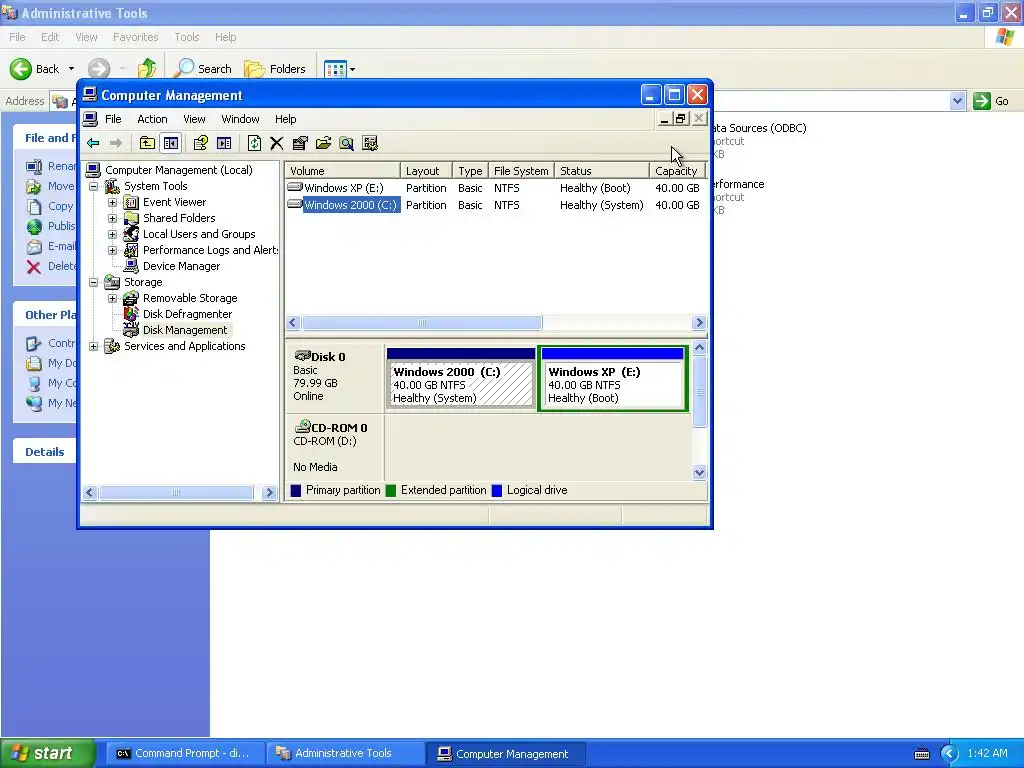Open the Action menu
The height and width of the screenshot is (768, 1024).
pyautogui.click(x=152, y=119)
